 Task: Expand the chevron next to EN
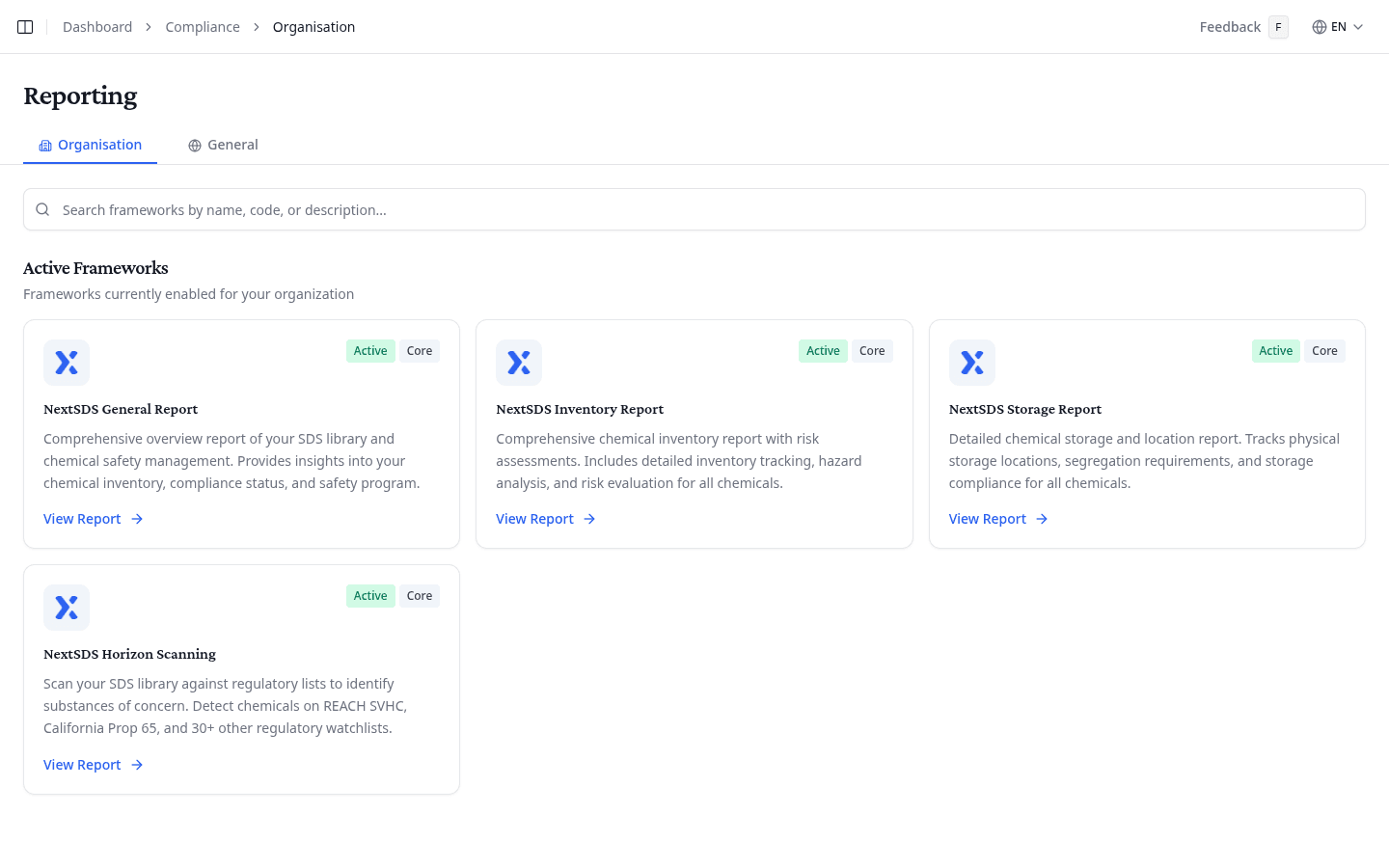coord(1359,27)
